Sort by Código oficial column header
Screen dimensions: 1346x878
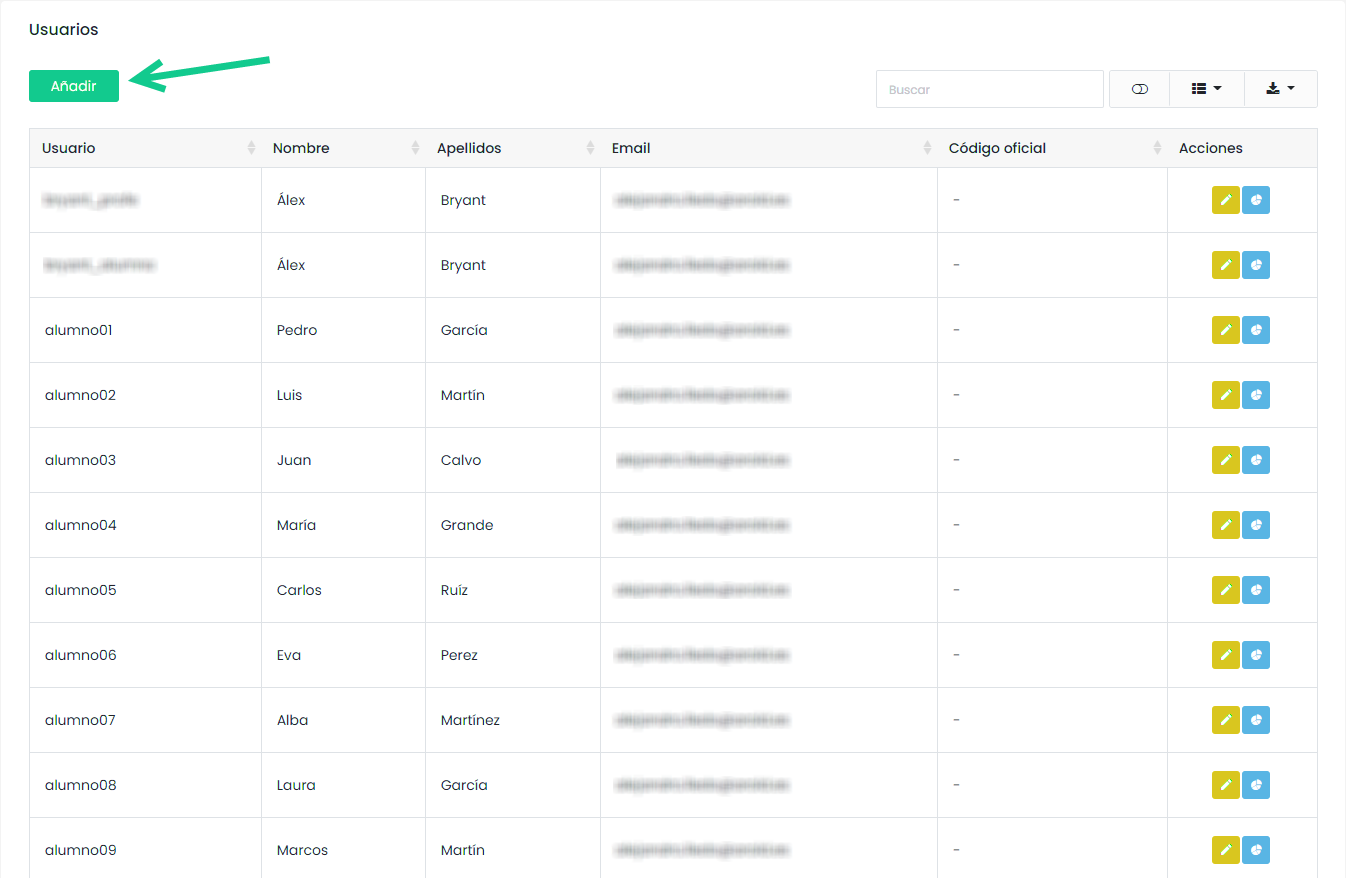point(1051,148)
